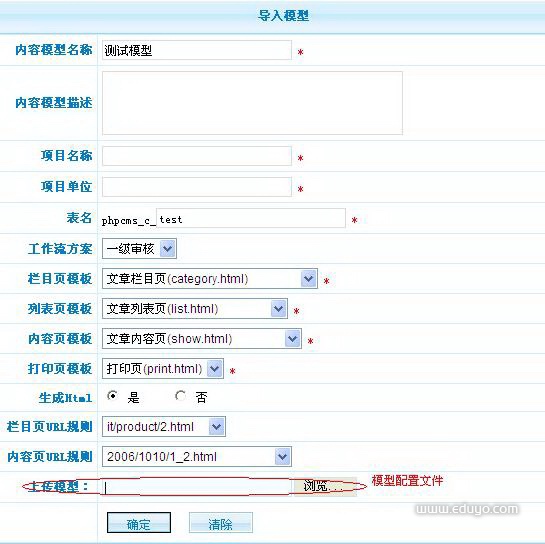Screen dimensions: 545x544
Task: Click the 表名 field containing test
Action: tap(251, 218)
